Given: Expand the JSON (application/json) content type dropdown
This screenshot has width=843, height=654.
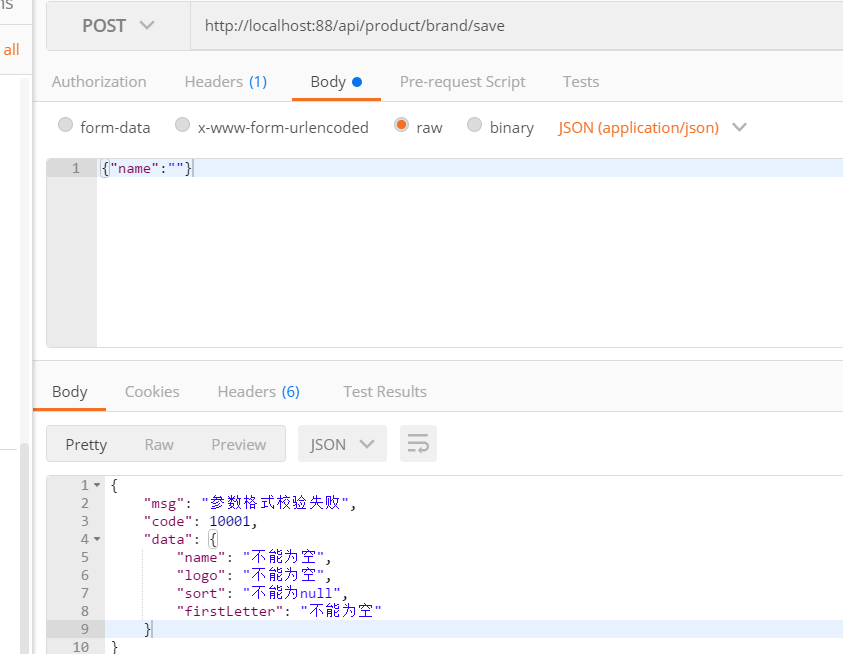Looking at the screenshot, I should click(x=652, y=127).
